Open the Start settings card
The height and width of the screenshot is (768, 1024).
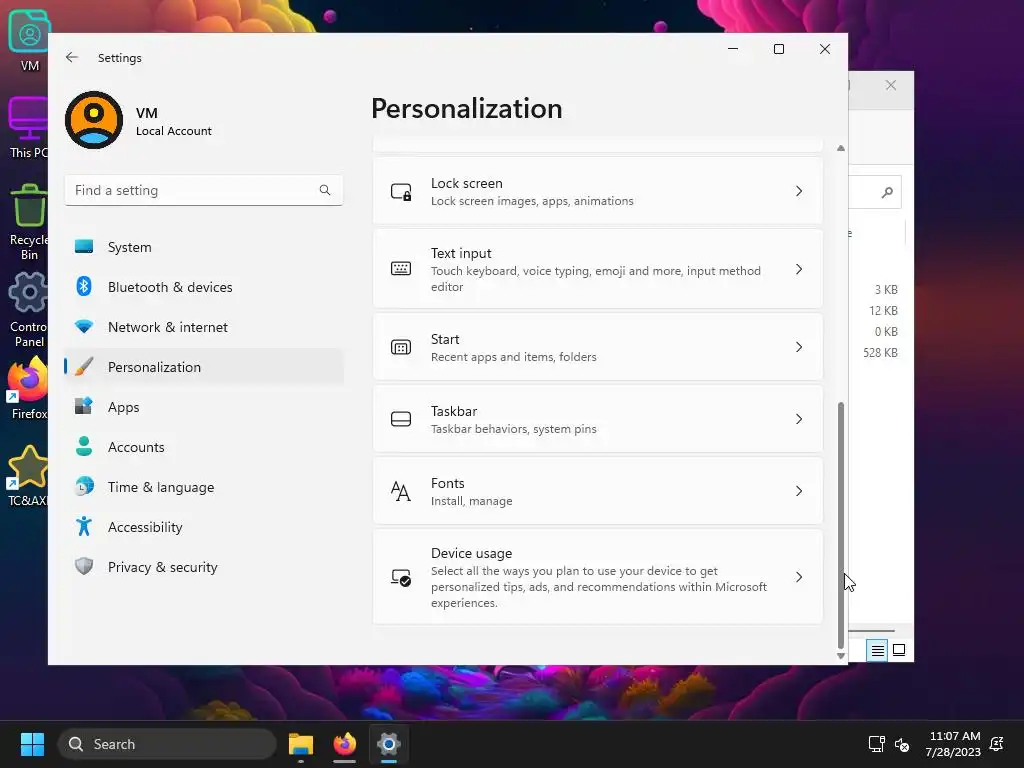598,347
